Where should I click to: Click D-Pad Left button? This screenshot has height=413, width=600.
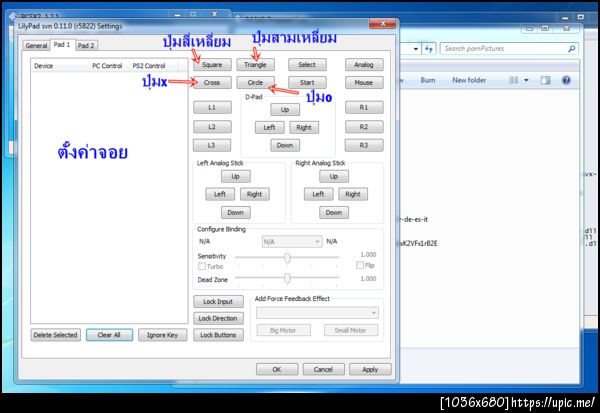click(269, 127)
